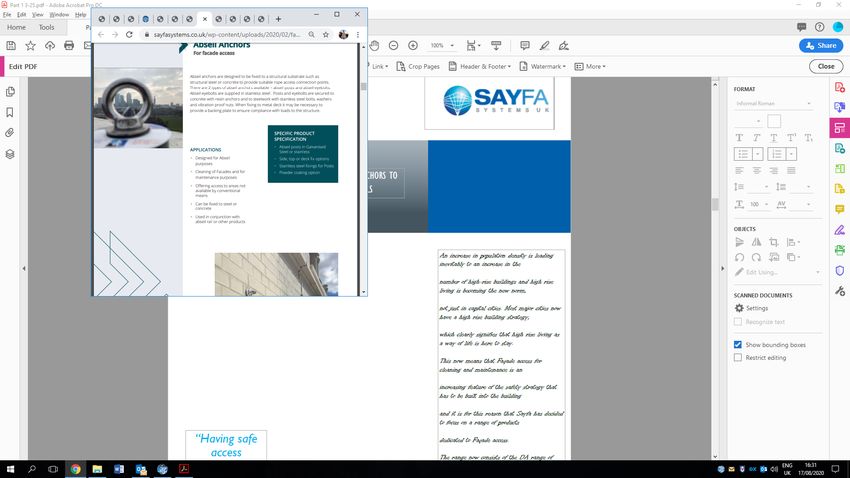Image resolution: width=850 pixels, height=478 pixels.
Task: Crop the selected object tool in Objects
Action: tap(774, 242)
